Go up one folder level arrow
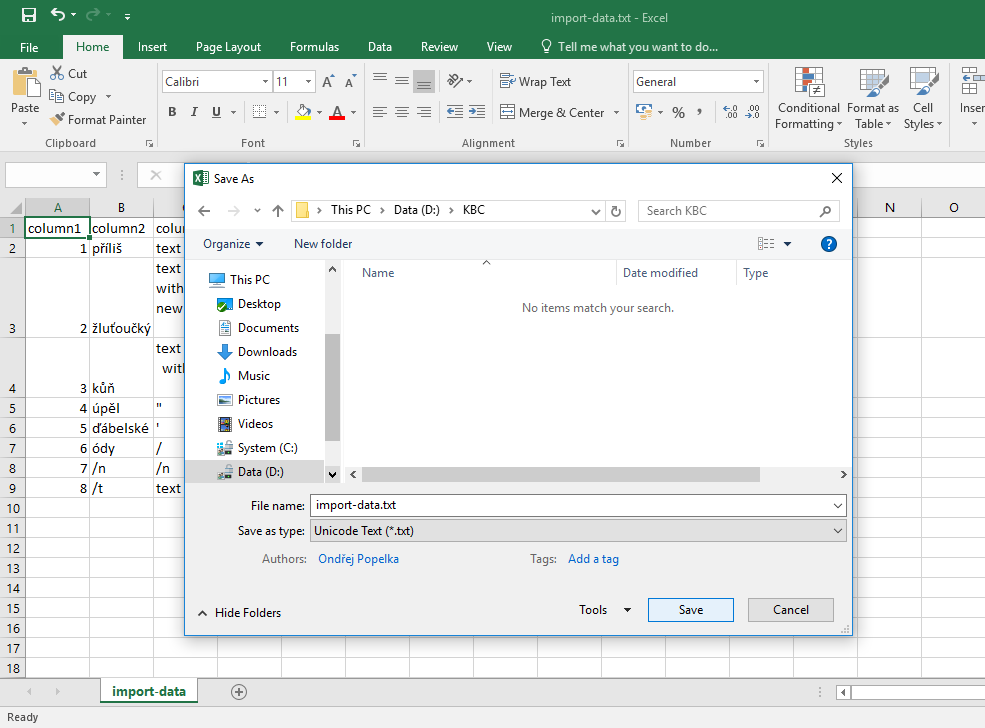 tap(278, 211)
